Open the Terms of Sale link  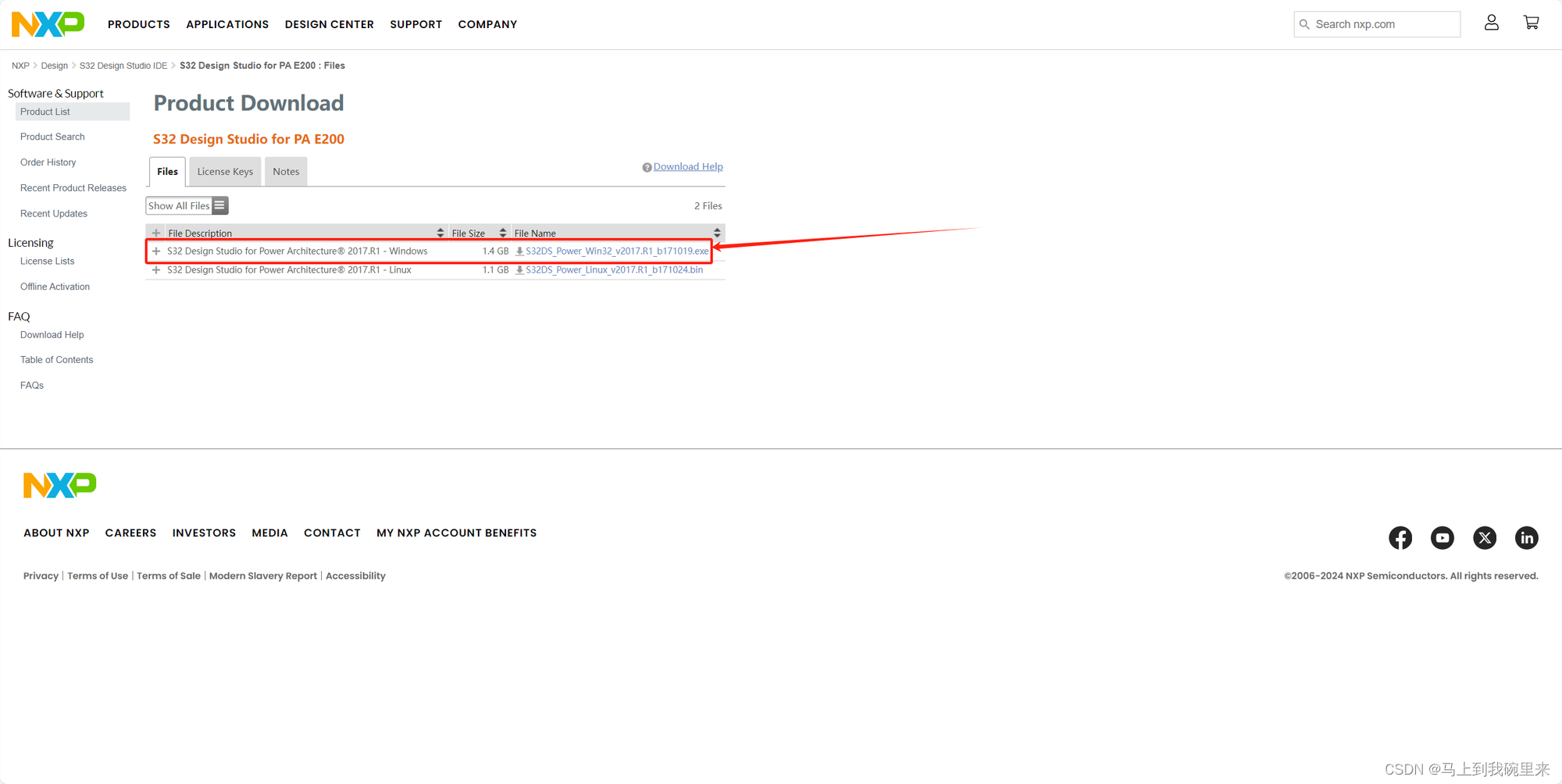pyautogui.click(x=169, y=576)
